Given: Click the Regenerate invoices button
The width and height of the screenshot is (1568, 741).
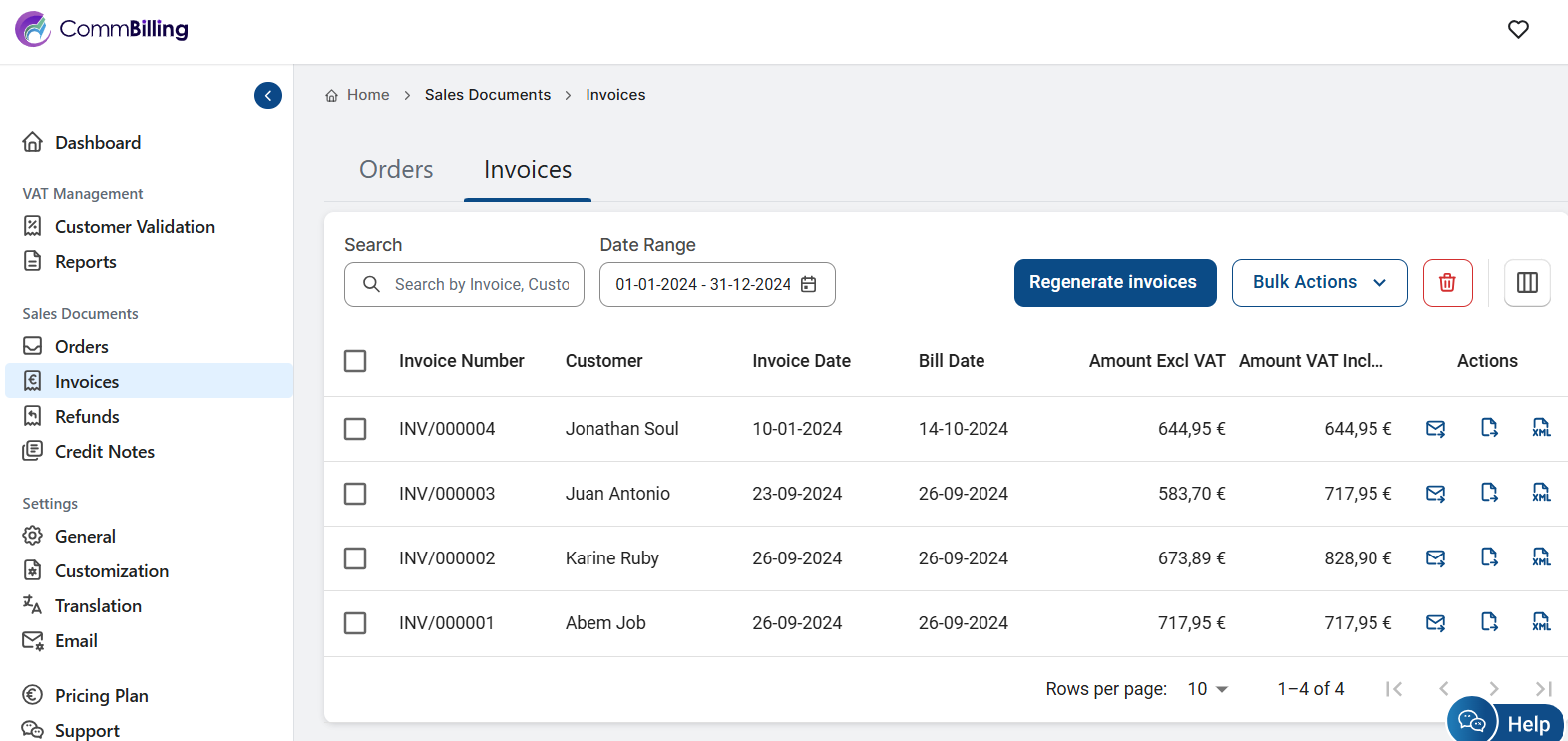Looking at the screenshot, I should (1114, 283).
